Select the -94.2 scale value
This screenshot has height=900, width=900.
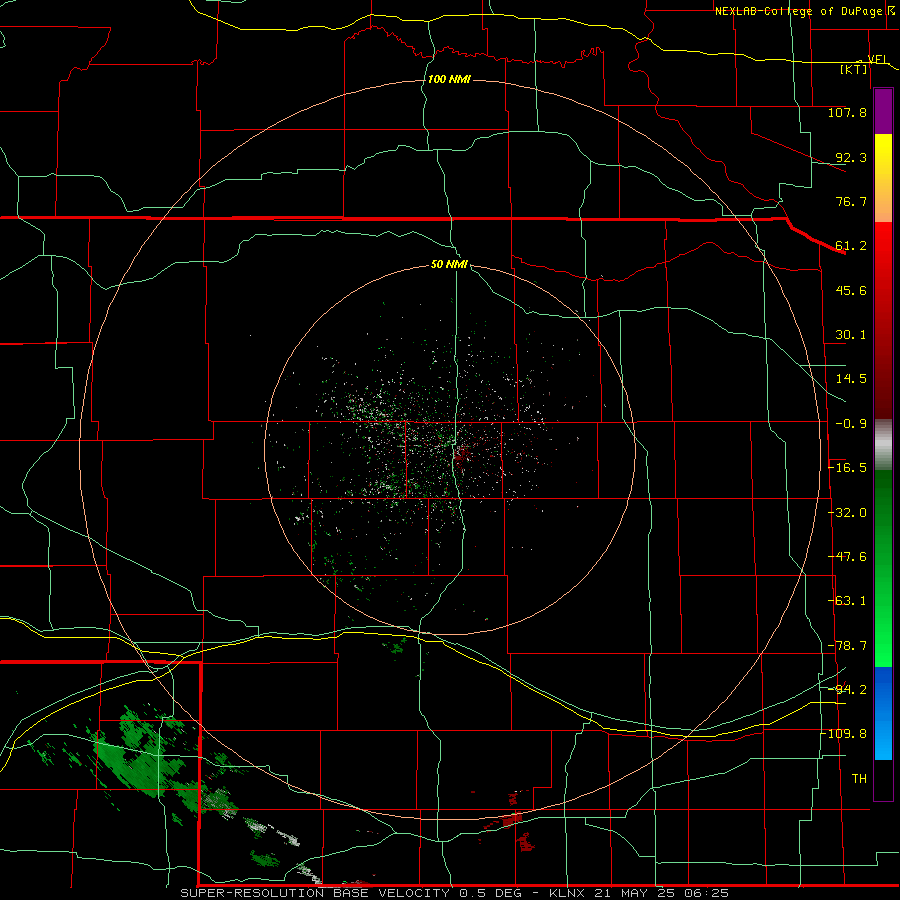coord(847,689)
